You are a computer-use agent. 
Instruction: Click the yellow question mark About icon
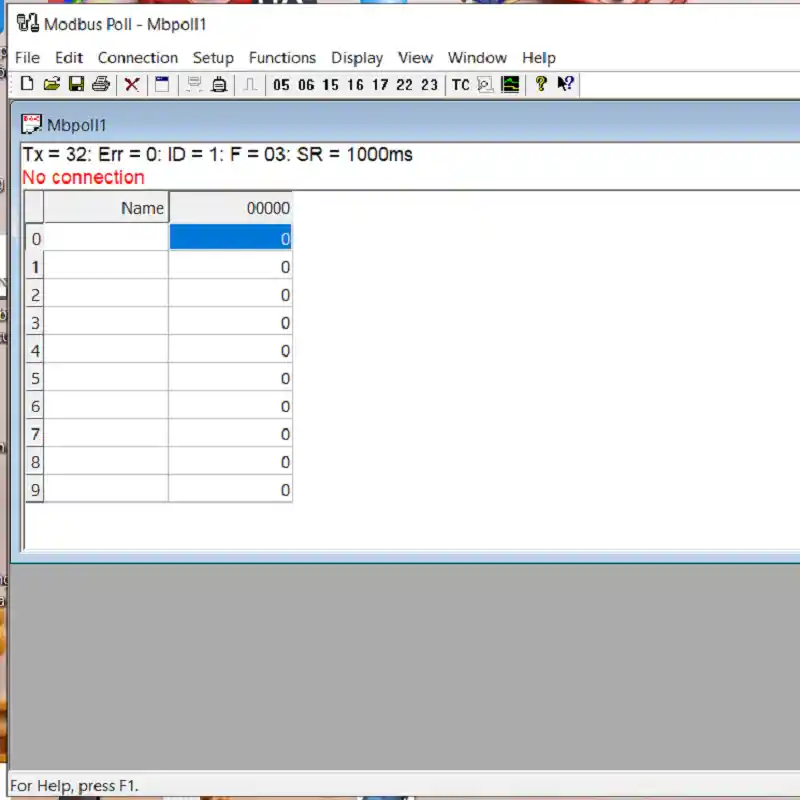(x=541, y=84)
